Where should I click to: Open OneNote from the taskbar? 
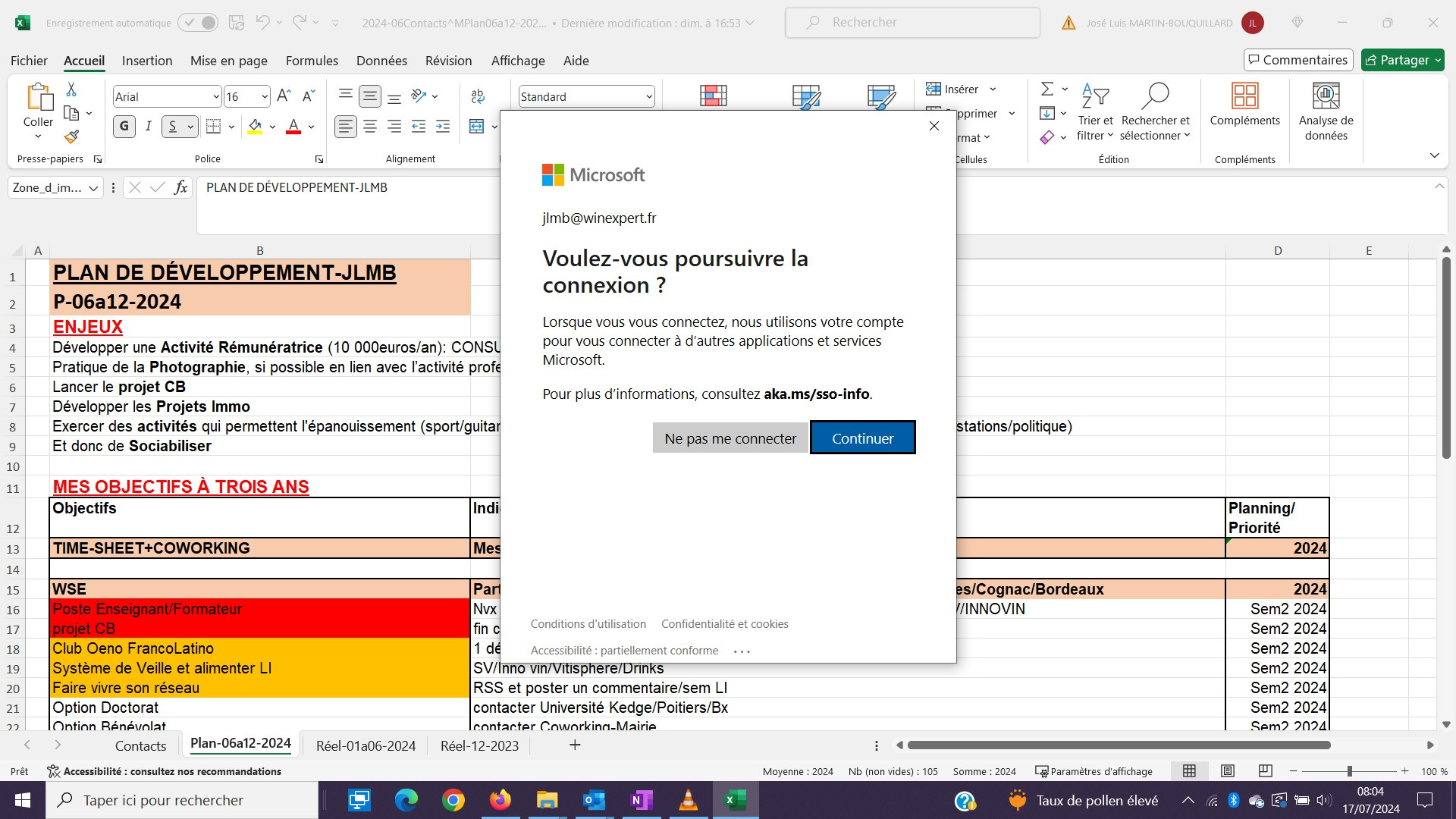point(641,800)
